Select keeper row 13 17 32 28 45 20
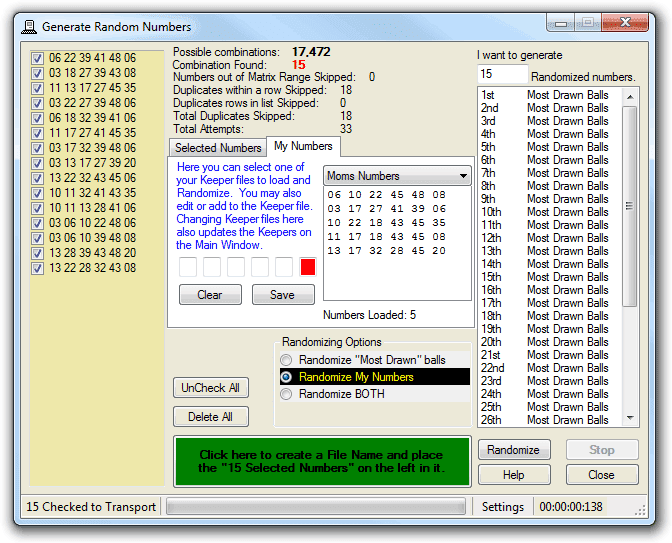 tap(387, 251)
